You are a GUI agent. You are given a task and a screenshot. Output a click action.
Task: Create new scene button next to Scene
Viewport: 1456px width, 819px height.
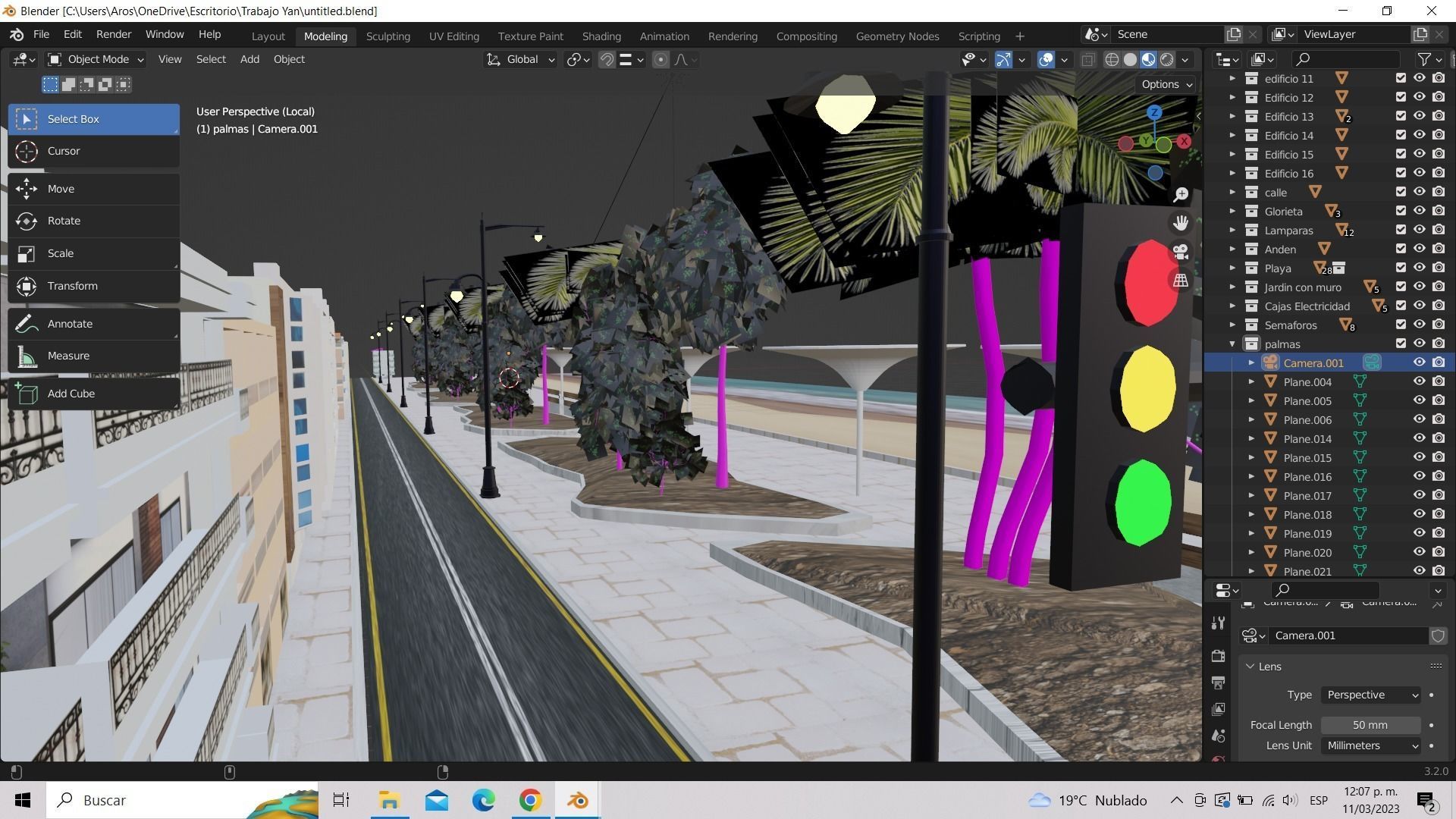click(x=1234, y=35)
